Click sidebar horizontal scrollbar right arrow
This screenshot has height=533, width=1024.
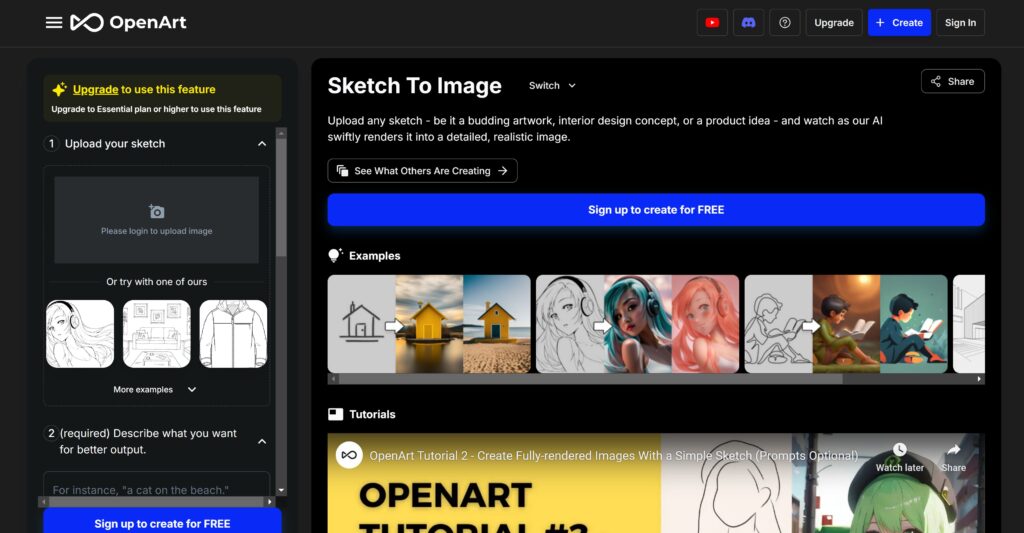(x=269, y=502)
